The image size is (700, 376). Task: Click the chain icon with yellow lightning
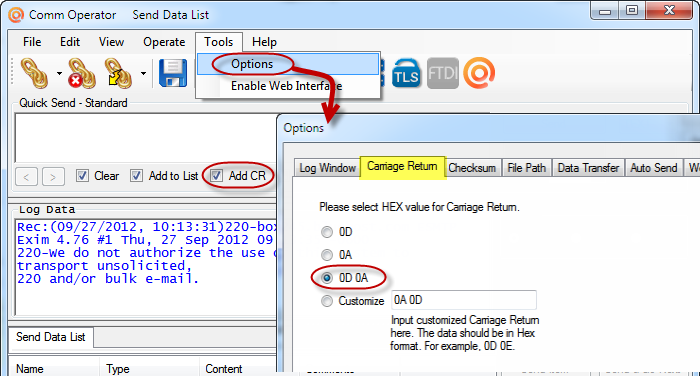pyautogui.click(x=118, y=73)
